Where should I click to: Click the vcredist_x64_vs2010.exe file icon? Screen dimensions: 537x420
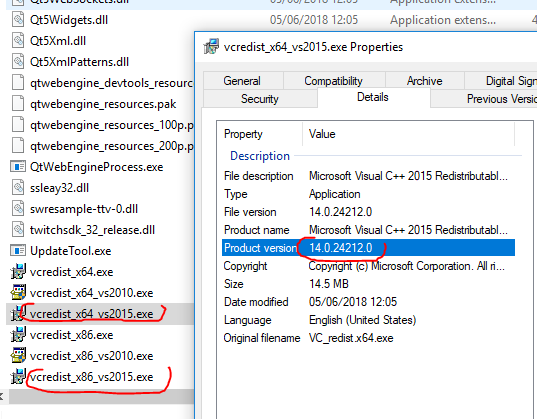pyautogui.click(x=18, y=293)
